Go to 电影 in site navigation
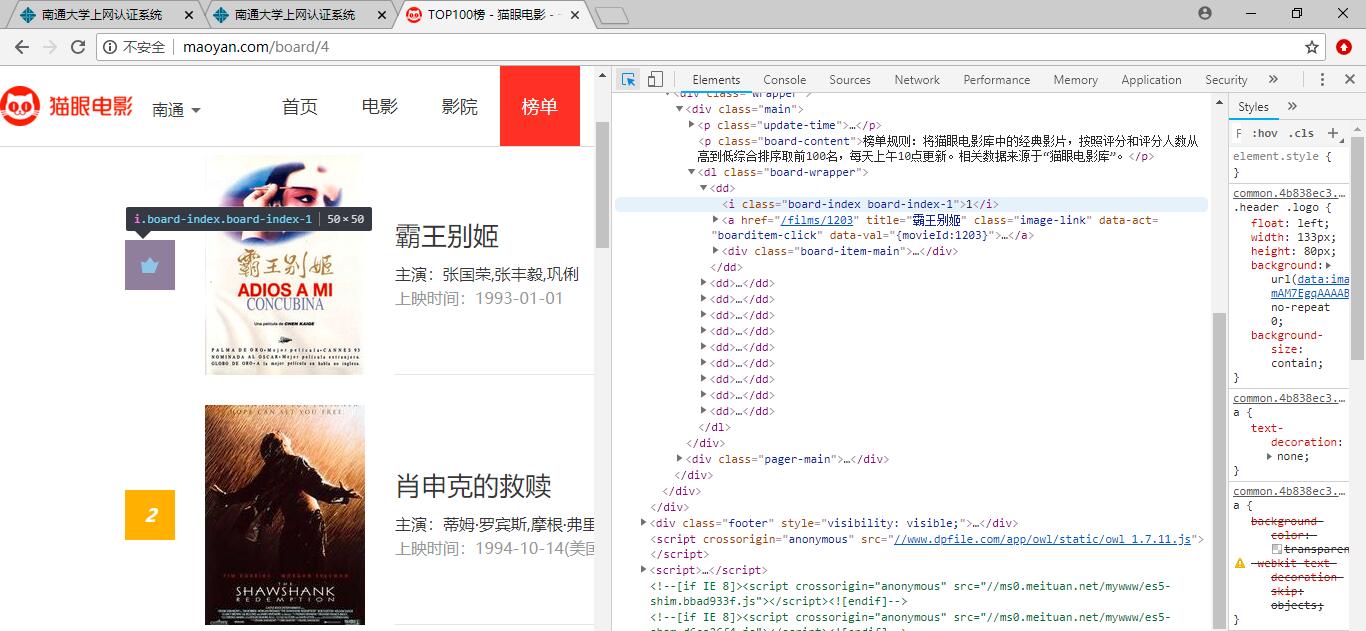1366x631 pixels. pyautogui.click(x=380, y=107)
